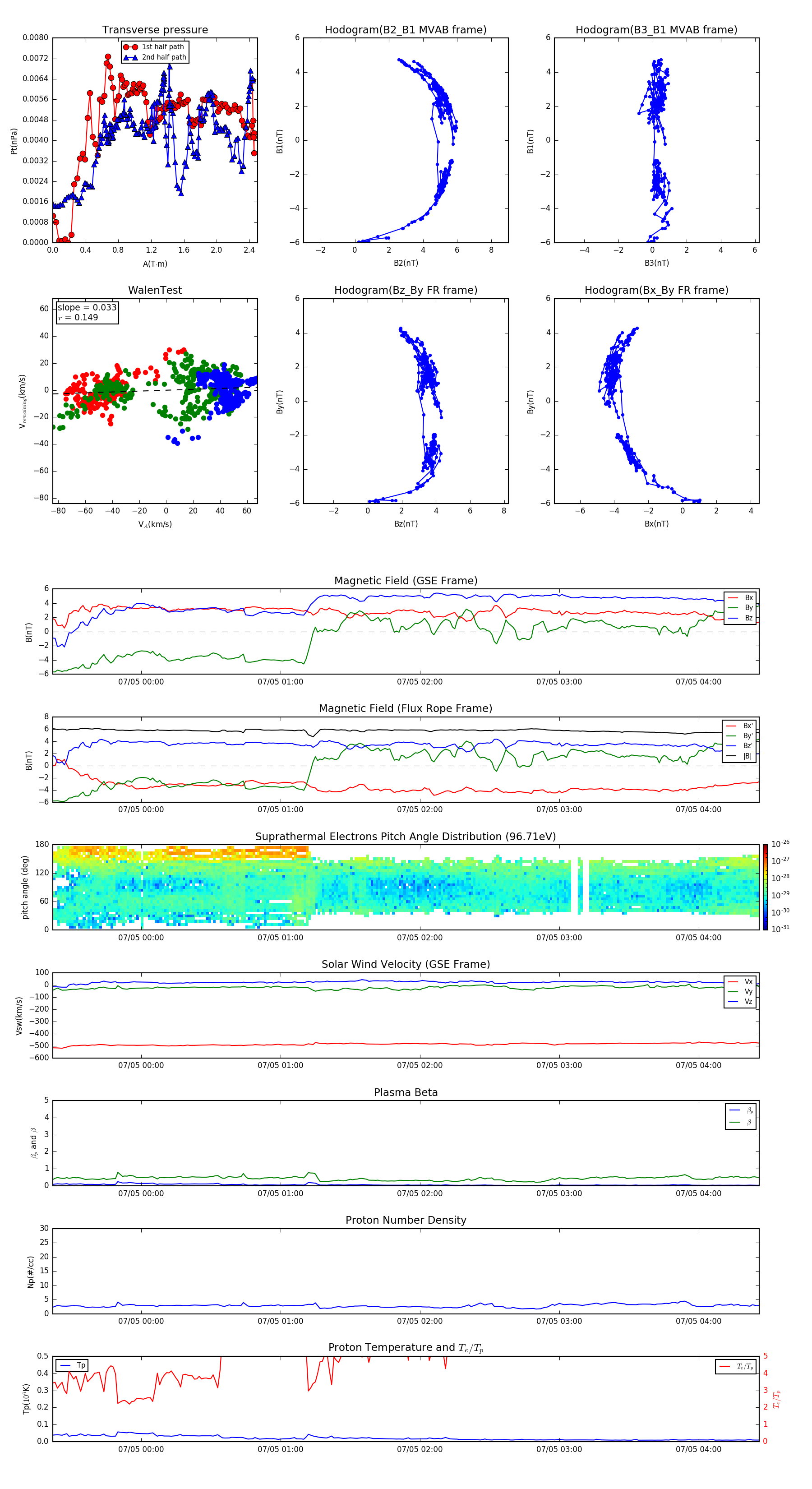Click the βp entry in Plasma Beta legend
The image size is (812, 1489).
pos(741,1110)
